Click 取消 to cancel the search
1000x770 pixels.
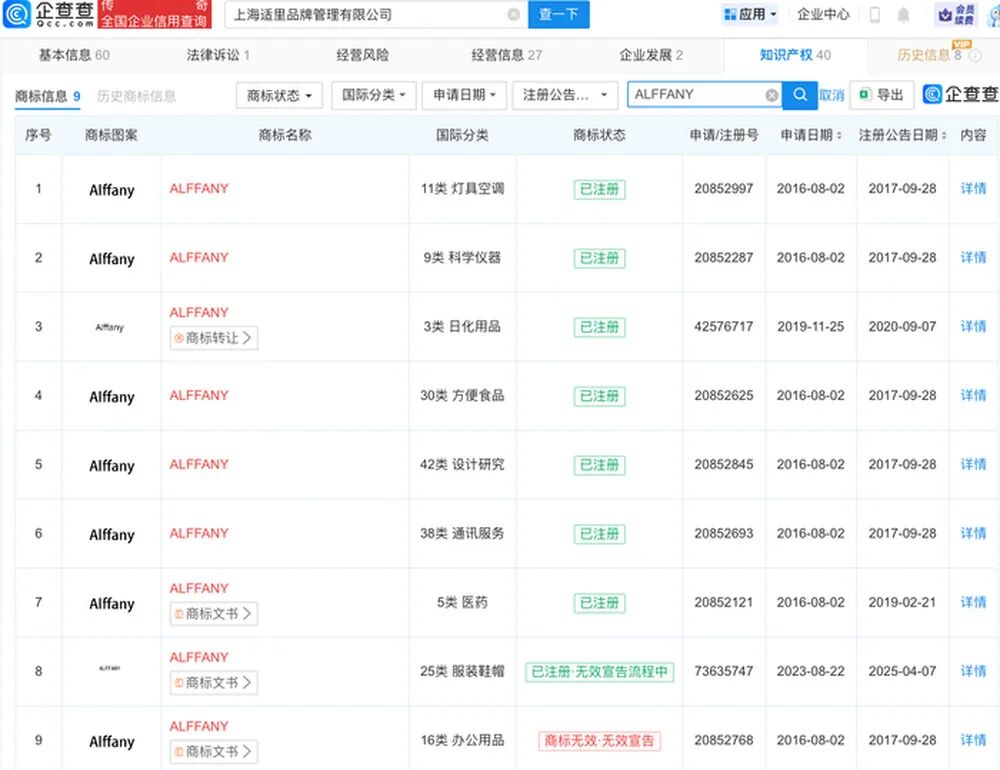(832, 95)
